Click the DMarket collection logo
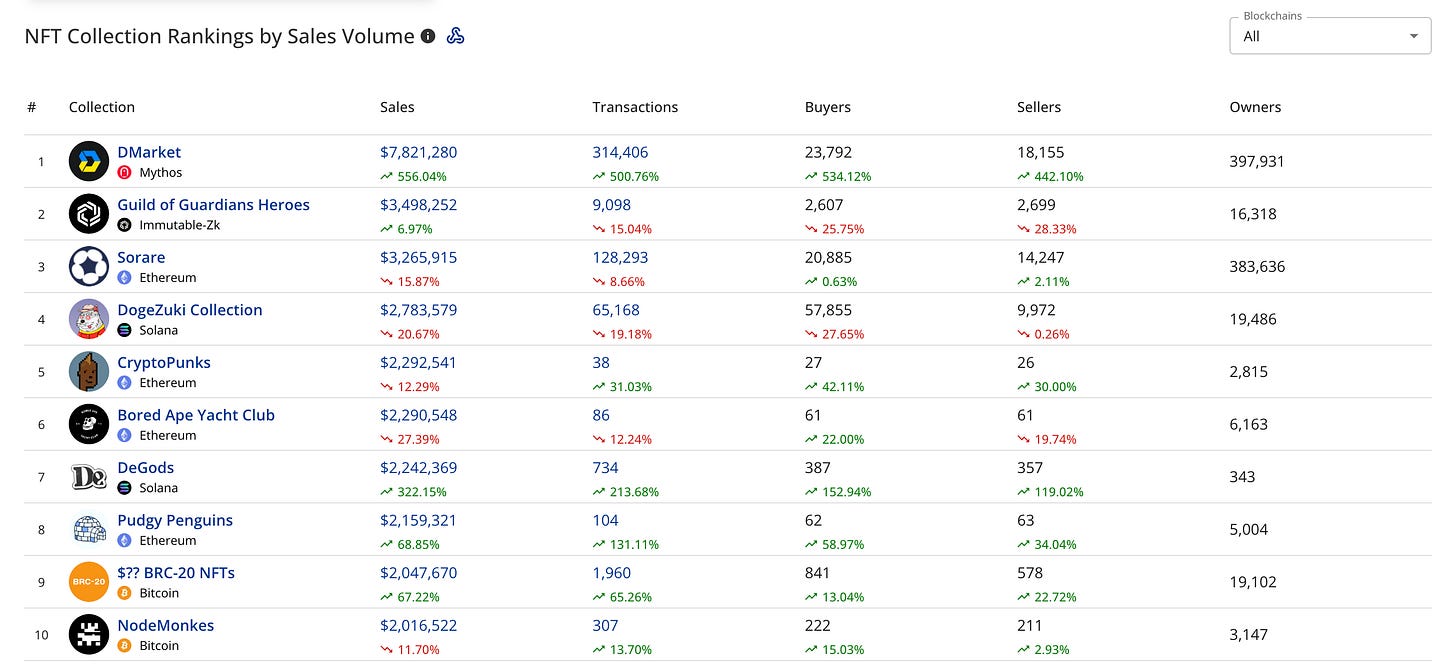The width and height of the screenshot is (1456, 664). [x=89, y=161]
